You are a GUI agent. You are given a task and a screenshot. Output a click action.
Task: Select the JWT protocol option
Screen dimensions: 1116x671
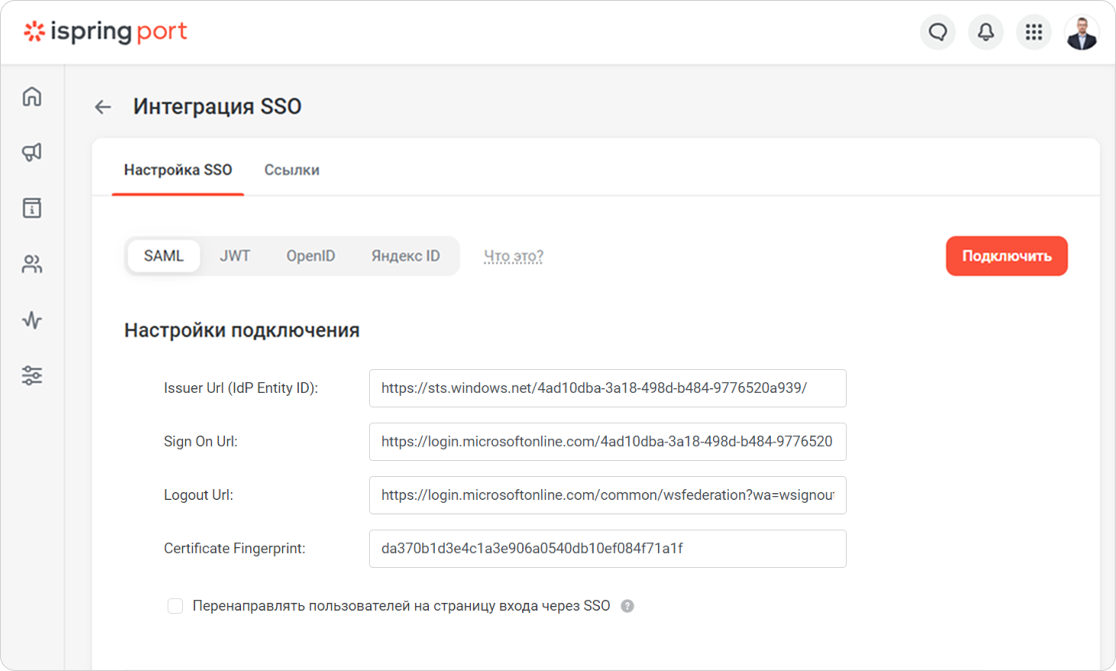(235, 256)
